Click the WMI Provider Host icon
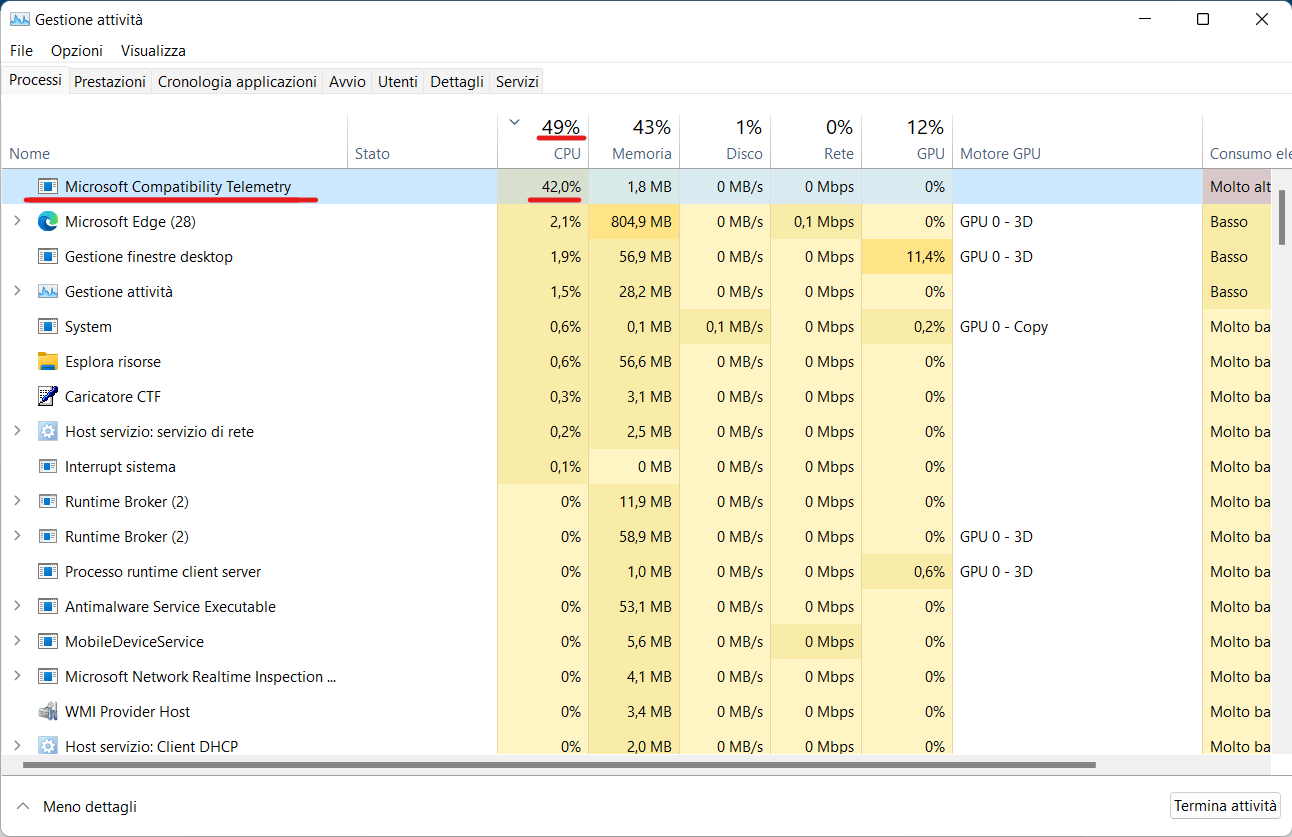1292x837 pixels. click(47, 711)
